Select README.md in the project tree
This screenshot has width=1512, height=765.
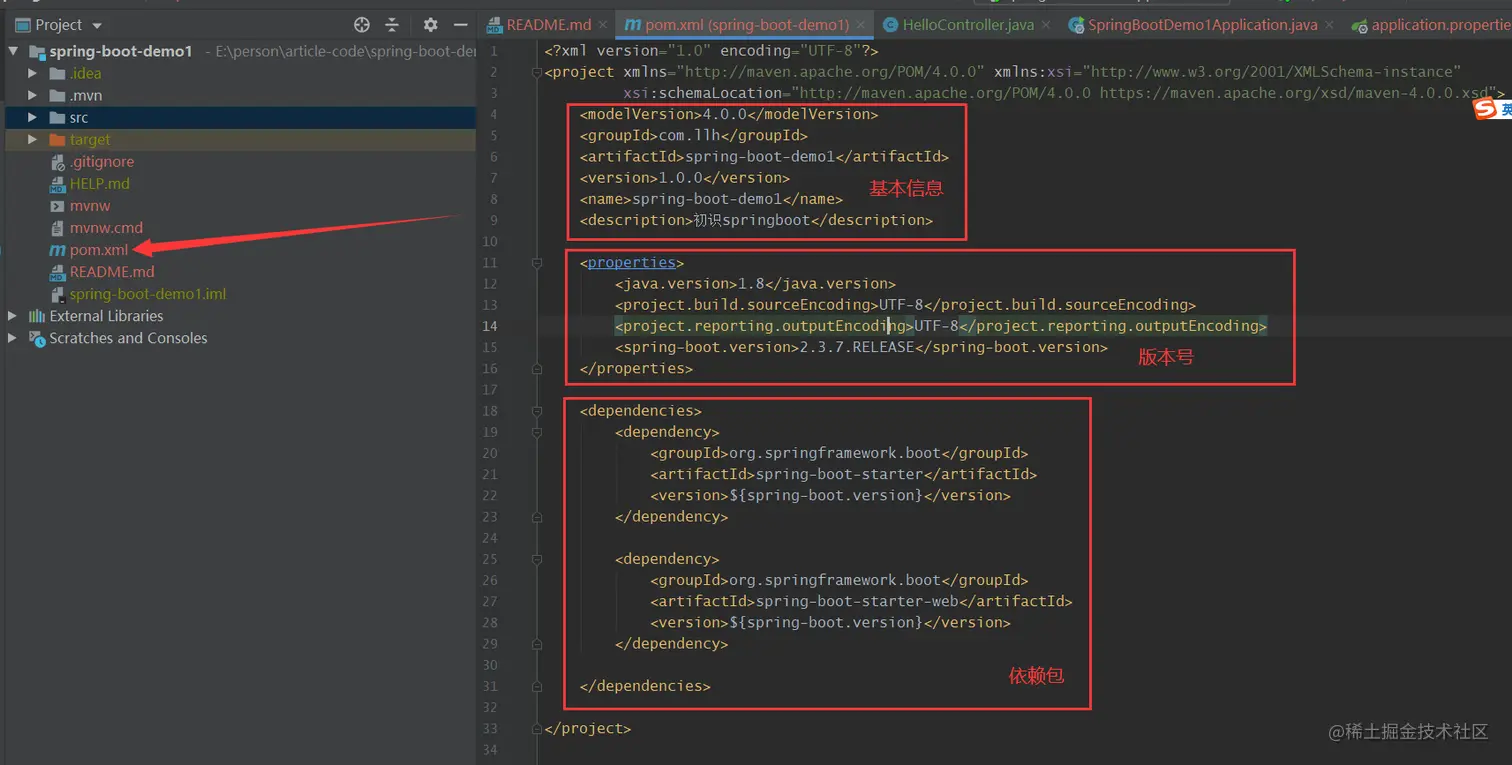[x=112, y=271]
